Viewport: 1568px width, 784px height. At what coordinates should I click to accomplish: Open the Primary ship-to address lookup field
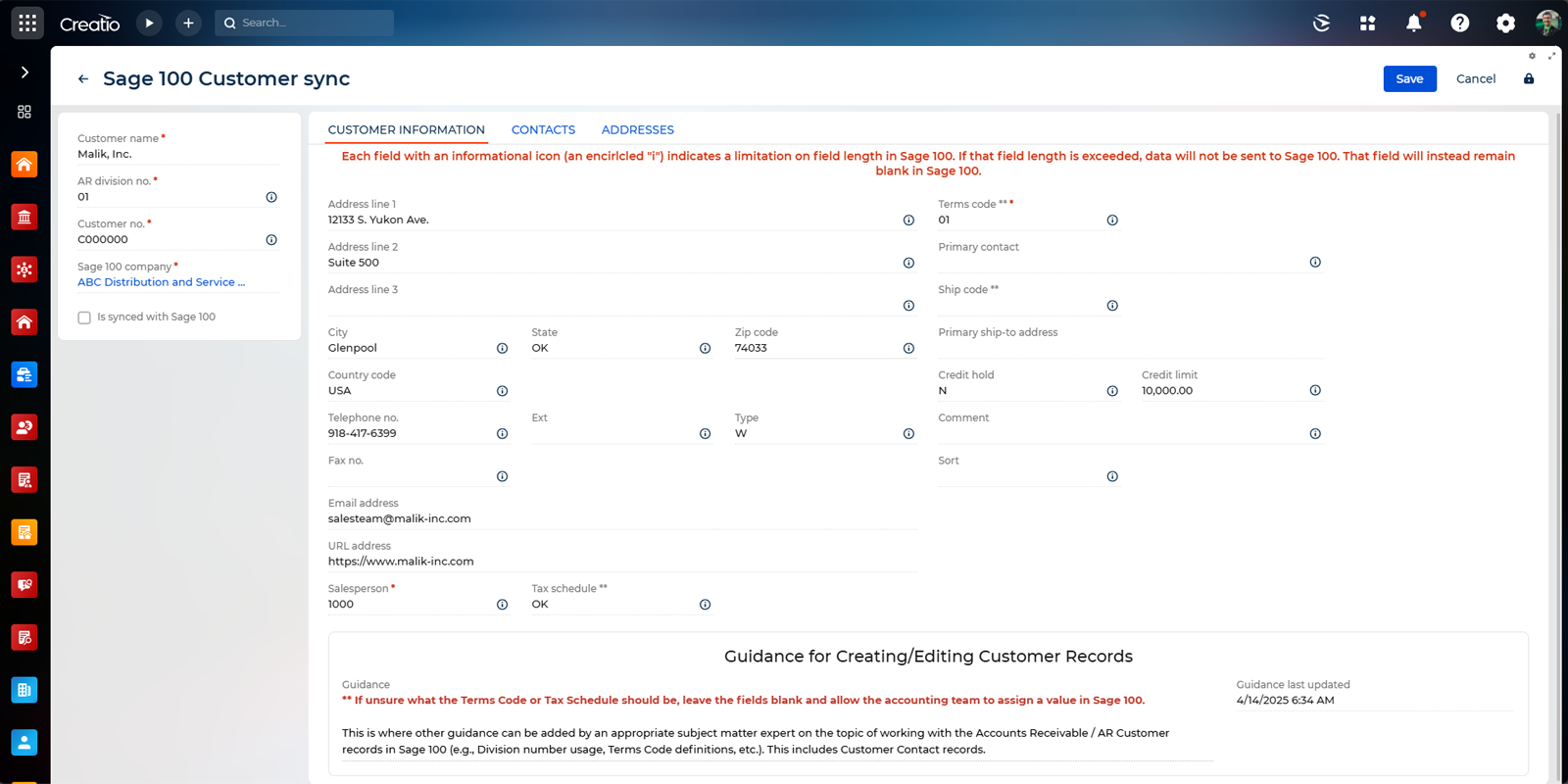(x=1127, y=348)
